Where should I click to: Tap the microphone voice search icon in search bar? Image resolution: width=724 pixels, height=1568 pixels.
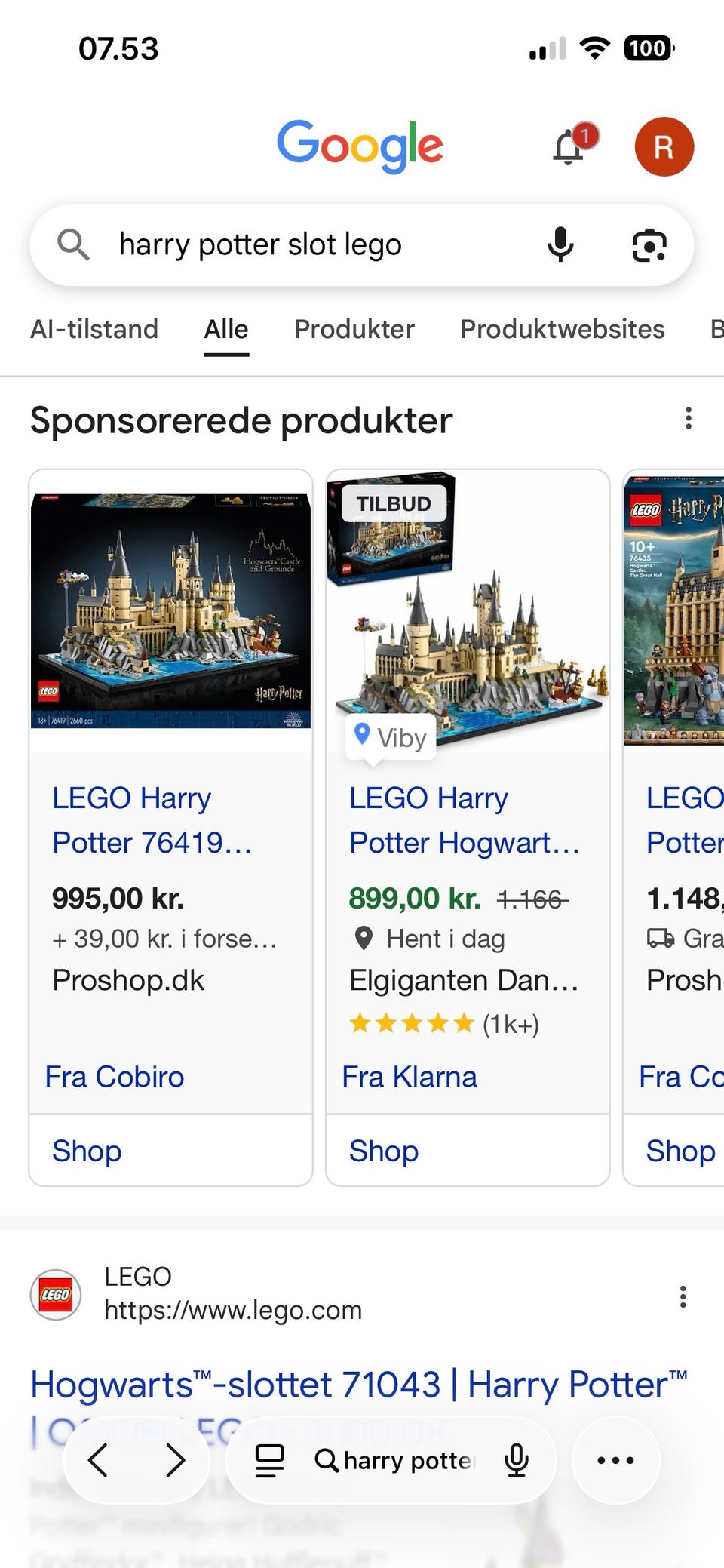(x=560, y=244)
